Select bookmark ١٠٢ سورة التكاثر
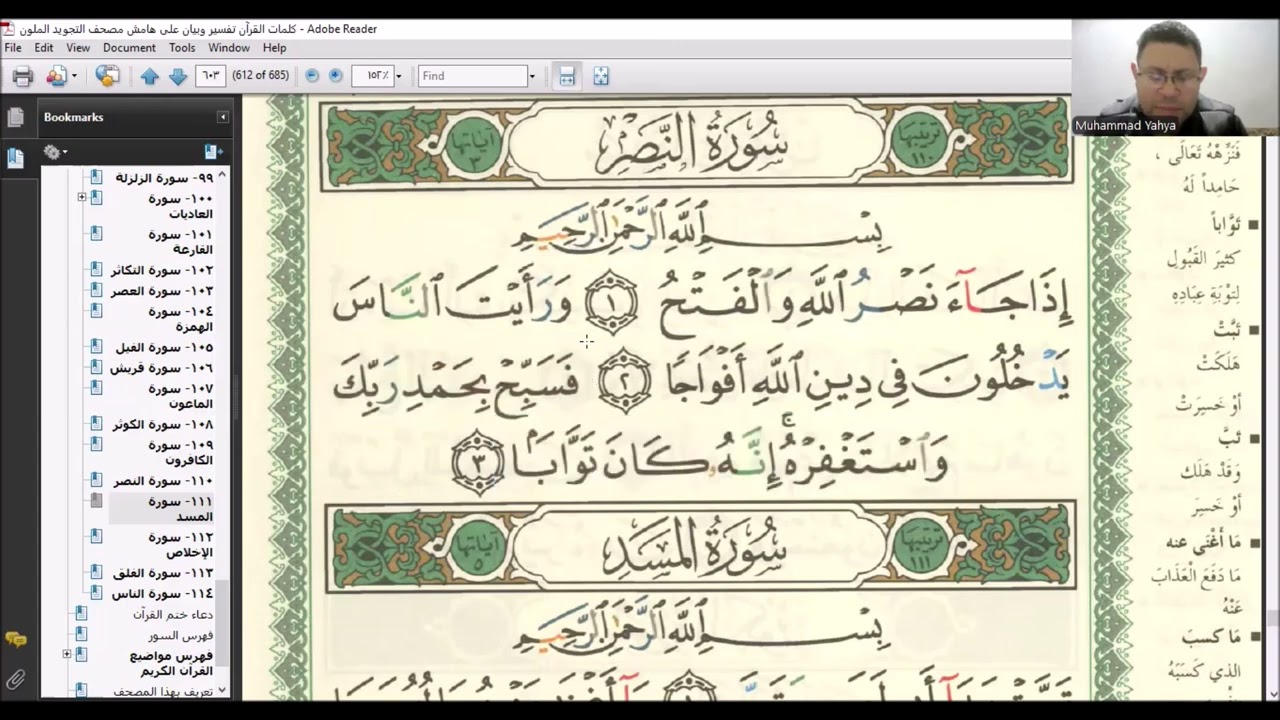The image size is (1280, 720). point(163,270)
